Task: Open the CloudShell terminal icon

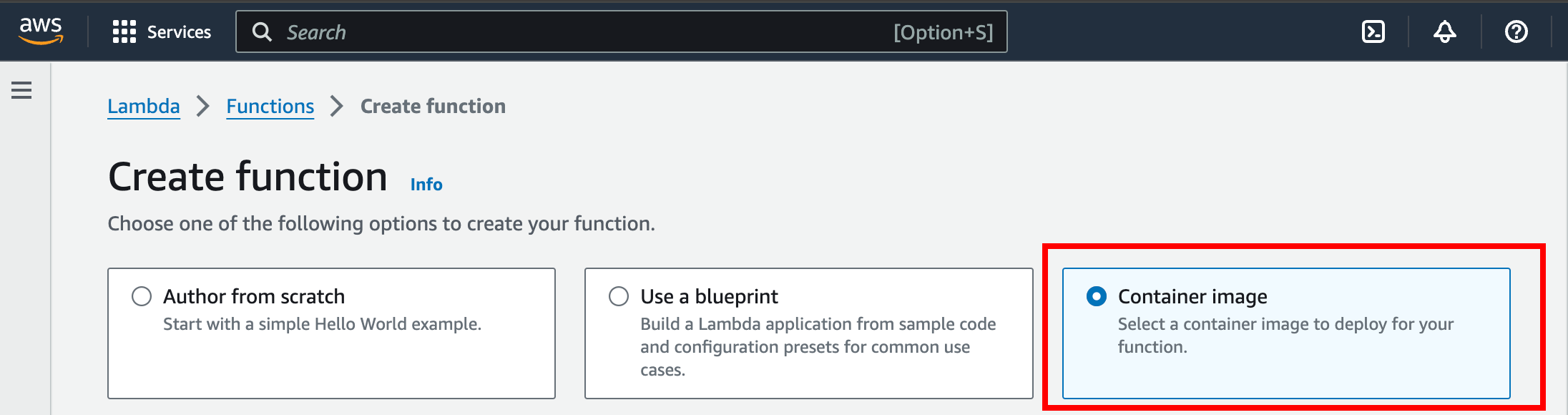Action: pyautogui.click(x=1373, y=31)
